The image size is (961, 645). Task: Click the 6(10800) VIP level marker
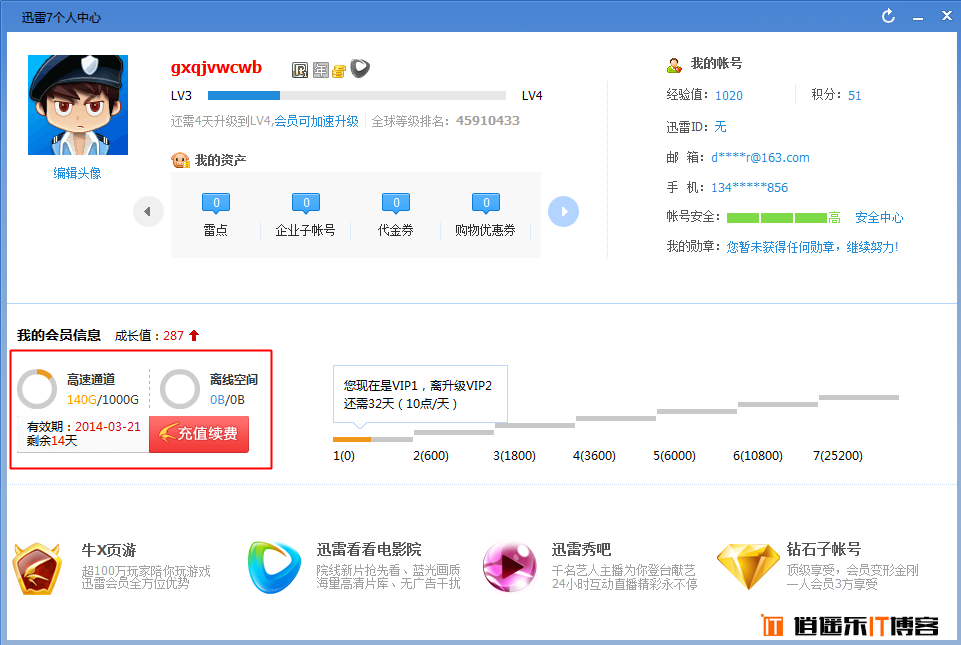pos(758,456)
